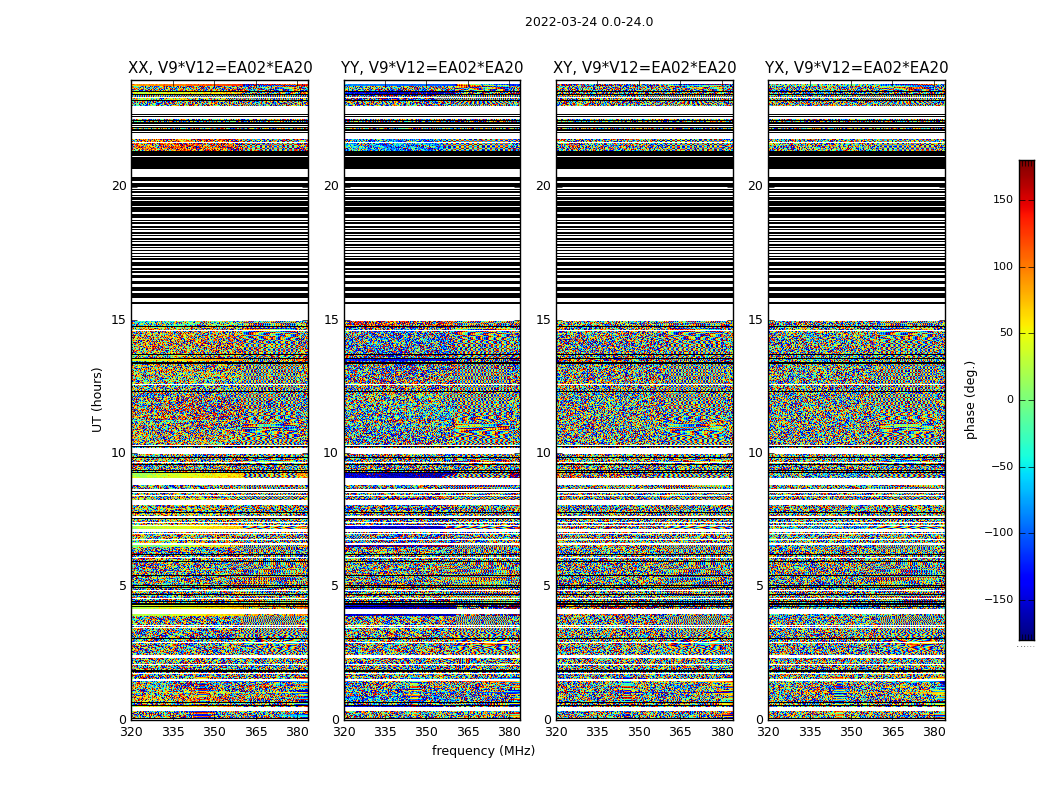This screenshot has width=1050, height=800.
Task: Click the UT (hours) axis label
Action: 97,400
